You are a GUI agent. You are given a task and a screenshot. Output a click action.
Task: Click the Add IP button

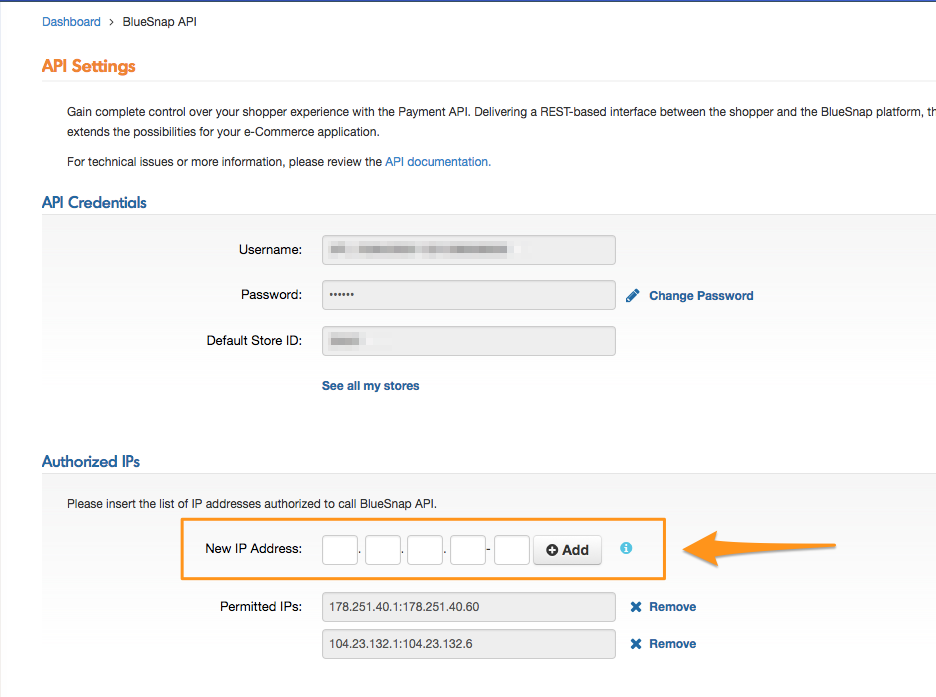click(567, 550)
